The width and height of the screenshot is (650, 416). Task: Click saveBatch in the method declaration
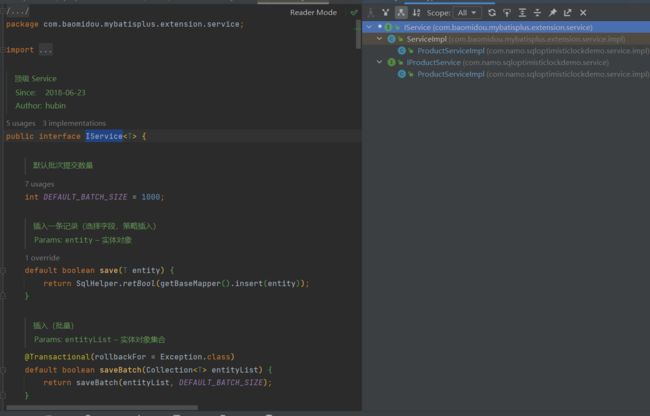click(120, 370)
